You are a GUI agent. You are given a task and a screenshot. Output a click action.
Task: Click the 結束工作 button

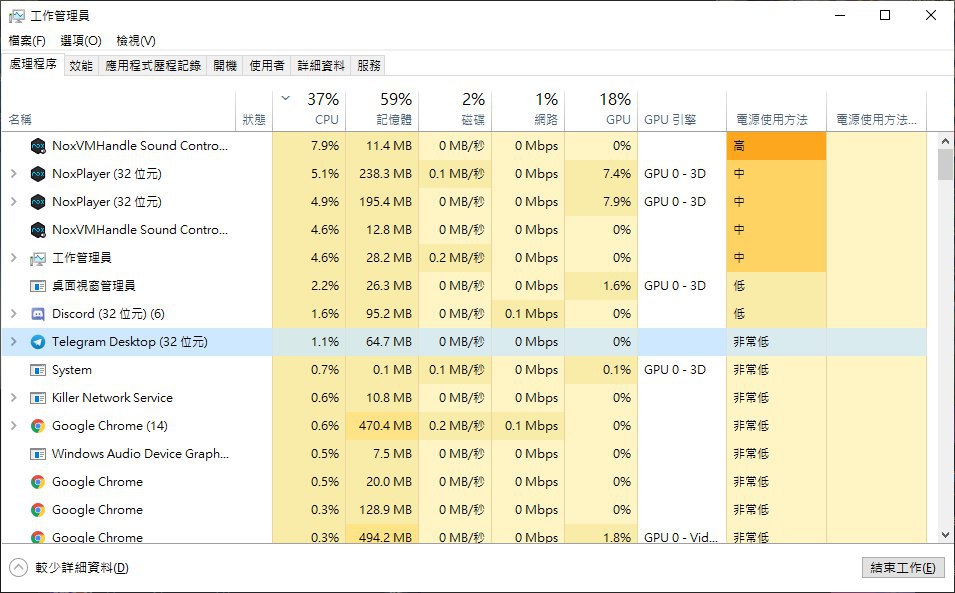click(x=903, y=567)
